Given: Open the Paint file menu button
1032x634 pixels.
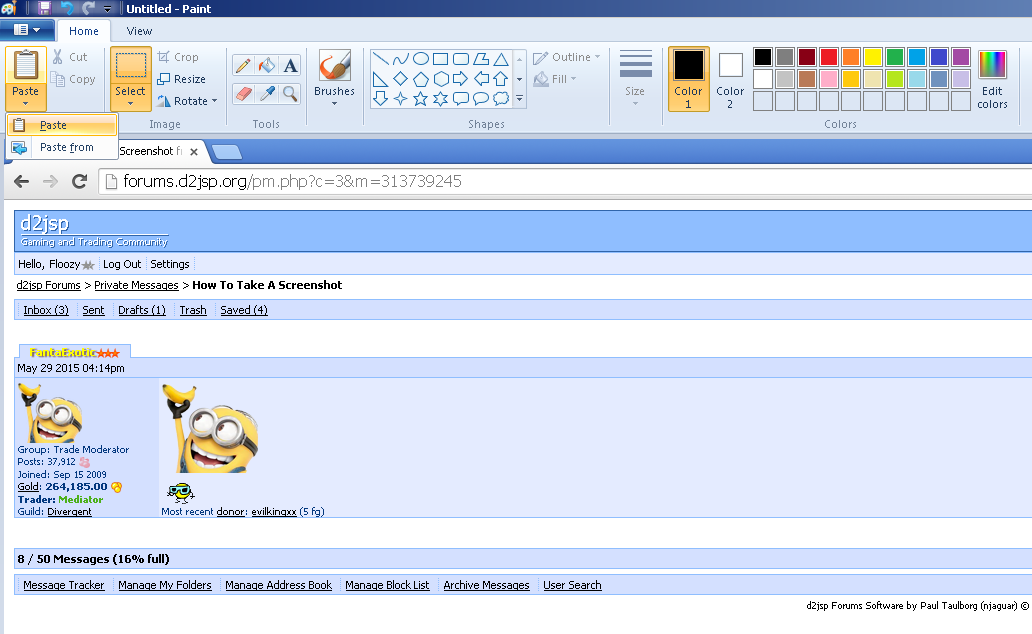Looking at the screenshot, I should pos(27,30).
